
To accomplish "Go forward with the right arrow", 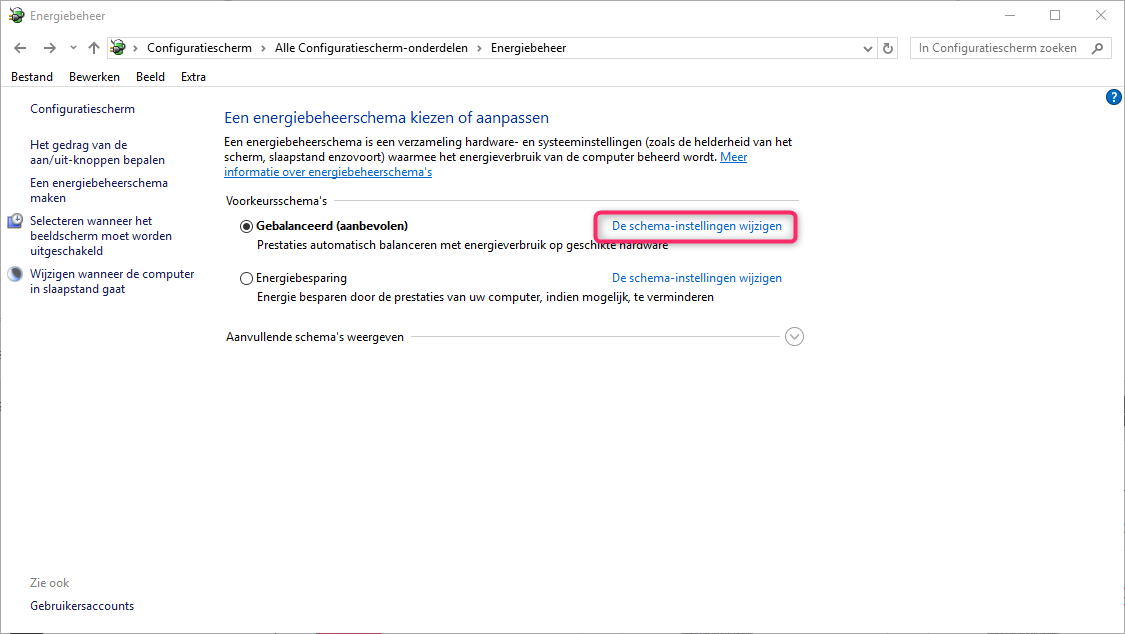I will tap(50, 48).
